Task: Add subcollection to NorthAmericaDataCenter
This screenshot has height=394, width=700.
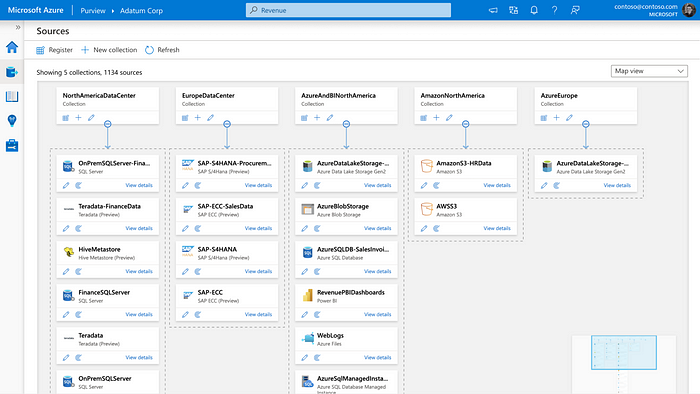Action: (79, 118)
